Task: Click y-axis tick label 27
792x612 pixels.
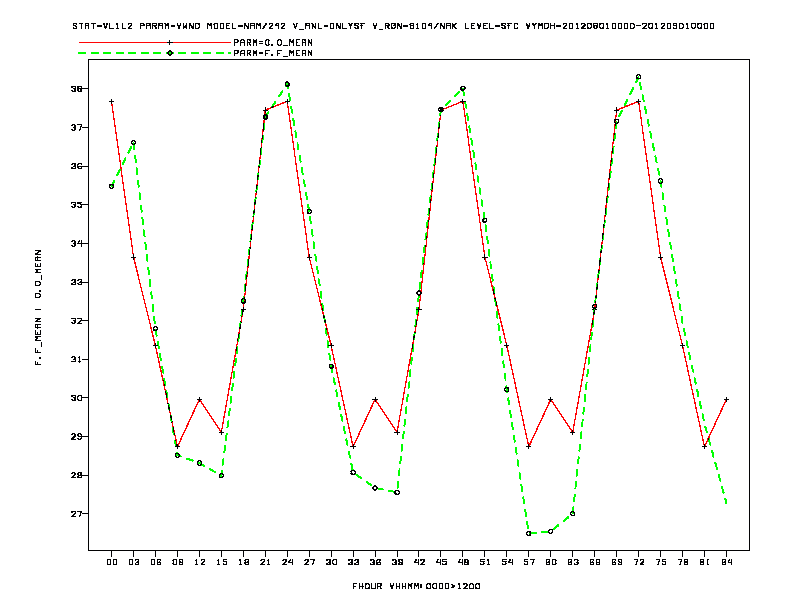Action: (77, 514)
